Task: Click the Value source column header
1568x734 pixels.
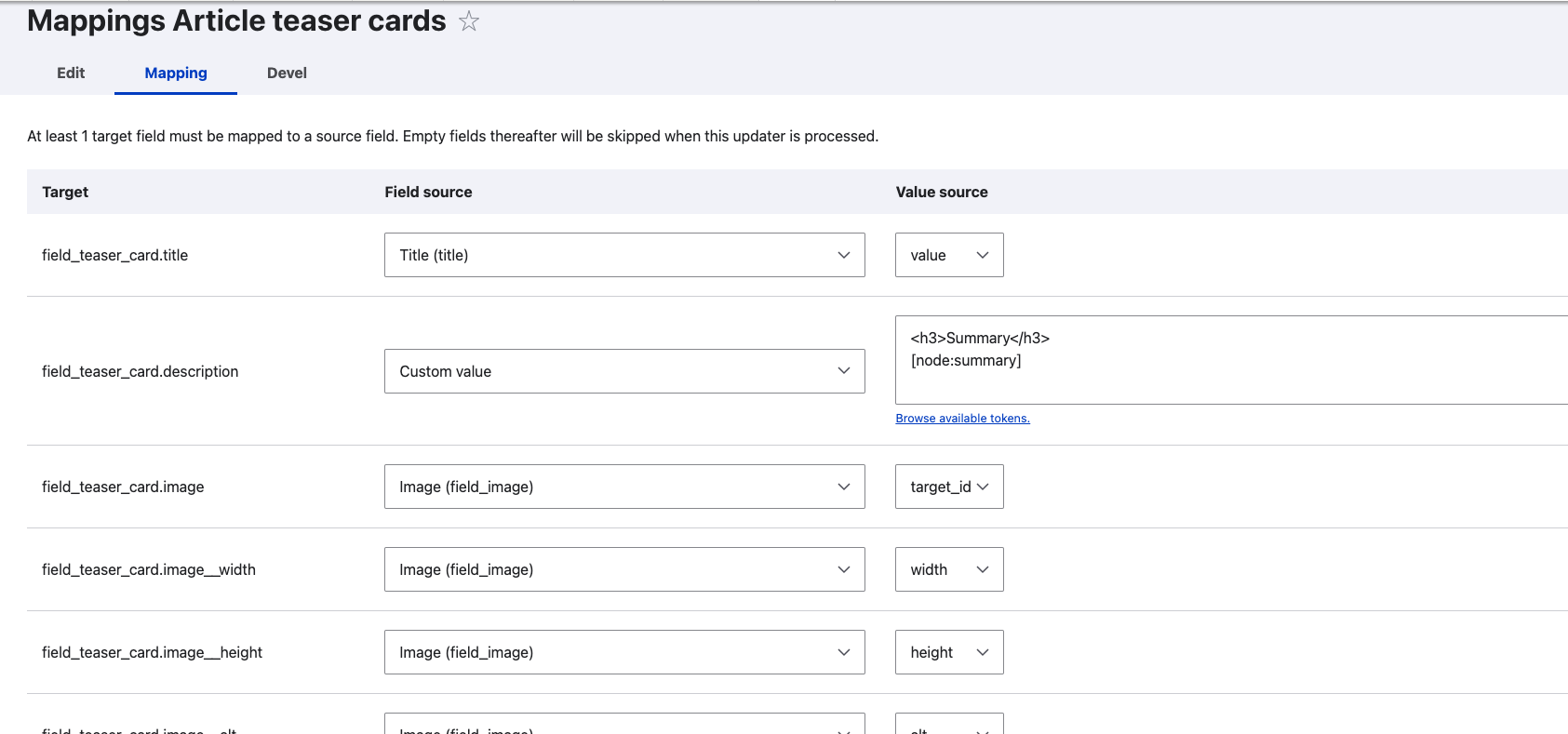Action: [x=942, y=192]
